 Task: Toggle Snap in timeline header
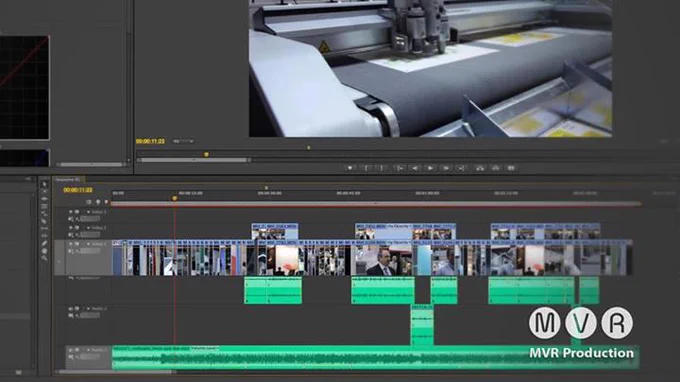pyautogui.click(x=88, y=202)
